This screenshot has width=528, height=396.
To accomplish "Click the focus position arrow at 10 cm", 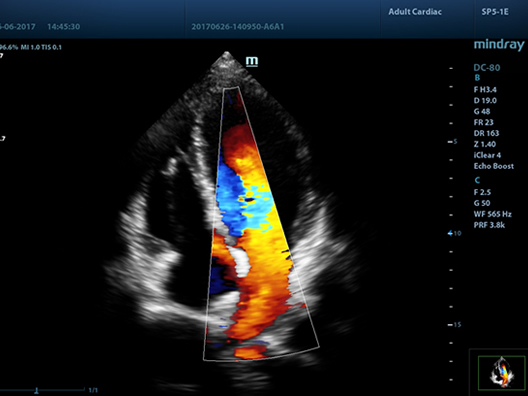I will 450,233.
